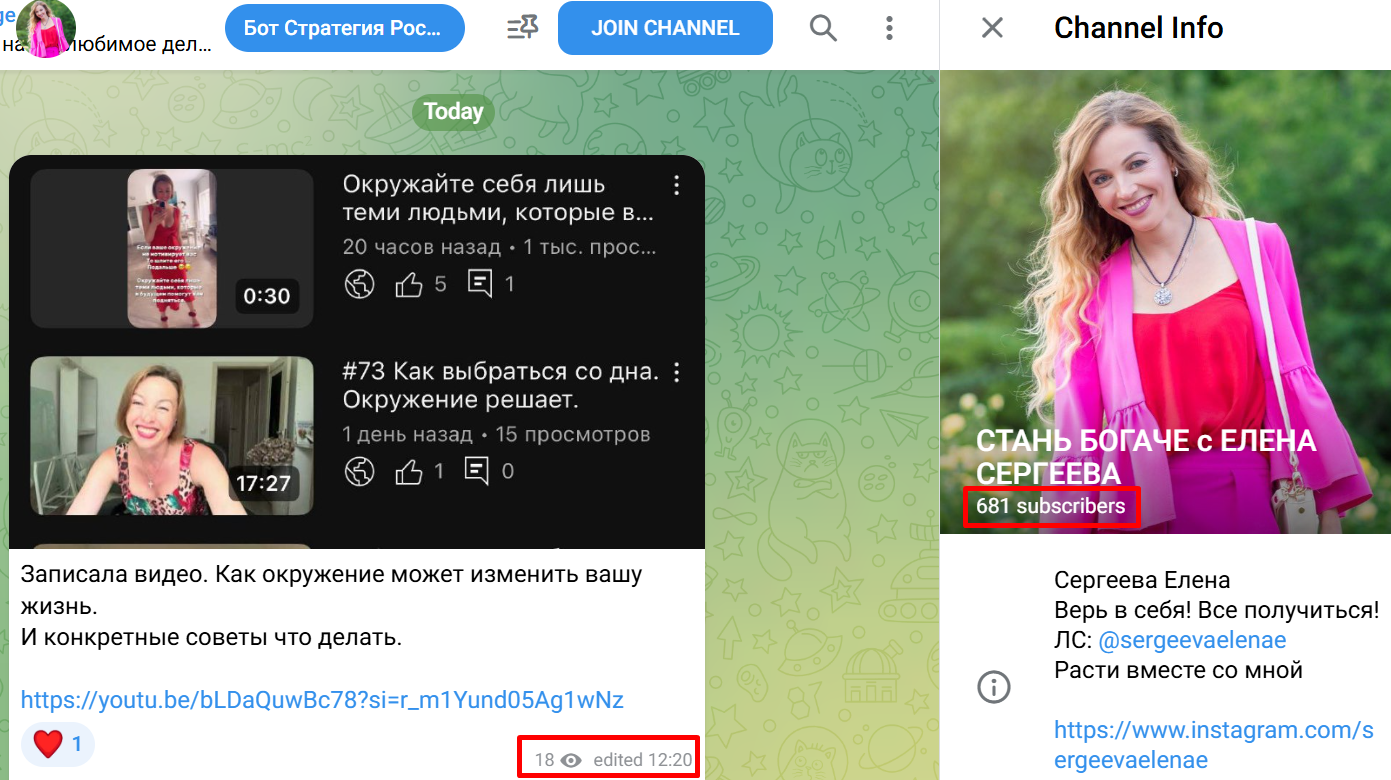
Task: Click the 17:27 video thumbnail
Action: click(x=172, y=436)
